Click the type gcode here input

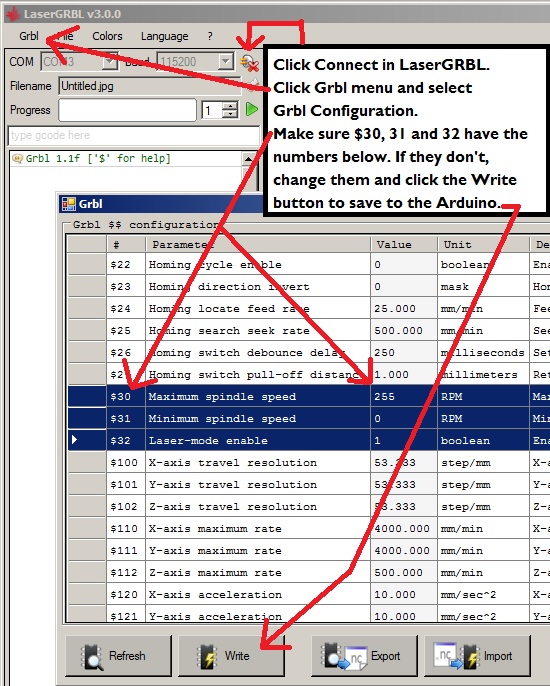(134, 136)
